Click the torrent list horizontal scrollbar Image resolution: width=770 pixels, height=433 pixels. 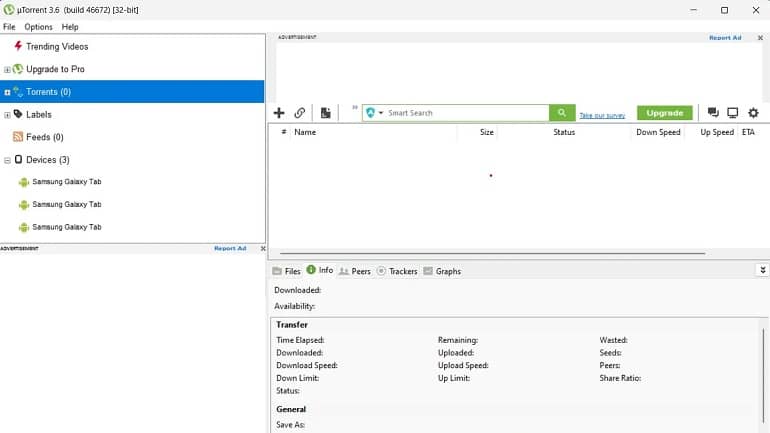[x=493, y=253]
